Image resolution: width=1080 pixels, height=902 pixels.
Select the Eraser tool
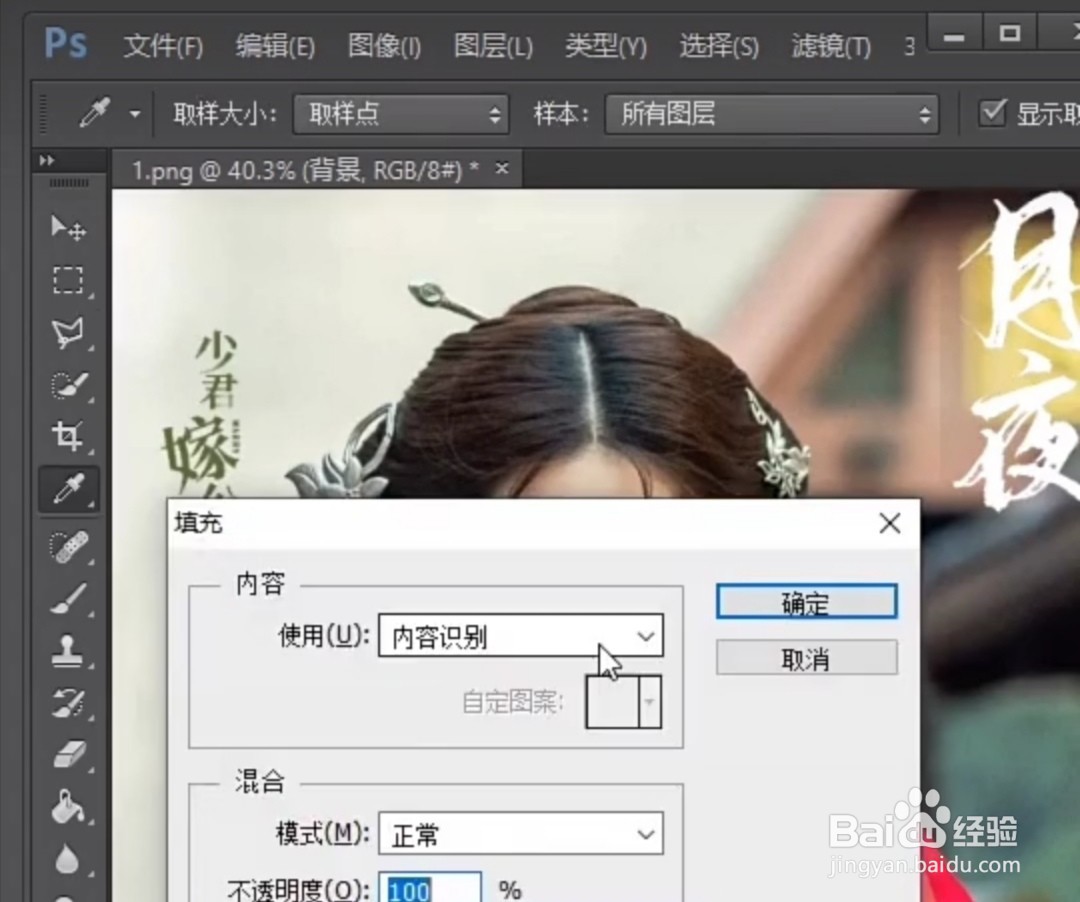pos(68,755)
